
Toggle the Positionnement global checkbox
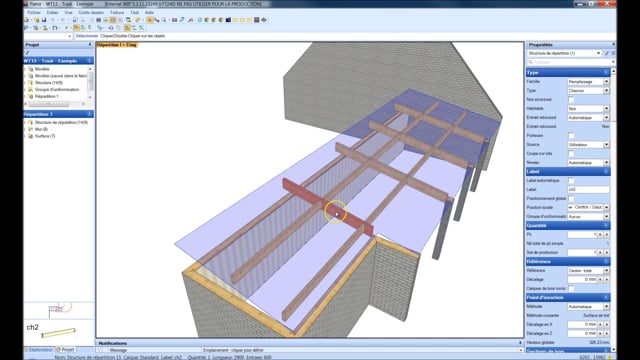tap(571, 198)
